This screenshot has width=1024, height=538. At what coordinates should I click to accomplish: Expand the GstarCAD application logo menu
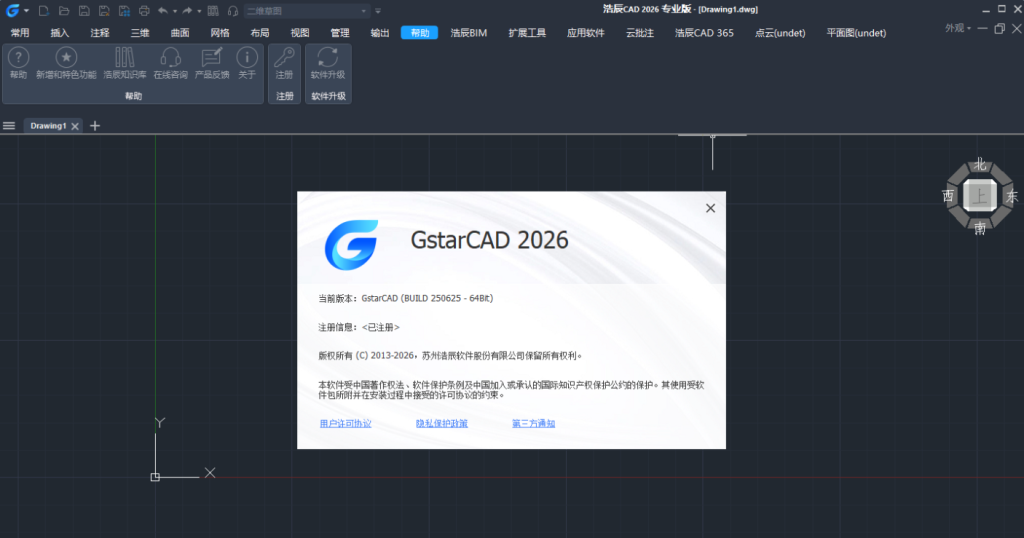pyautogui.click(x=13, y=10)
